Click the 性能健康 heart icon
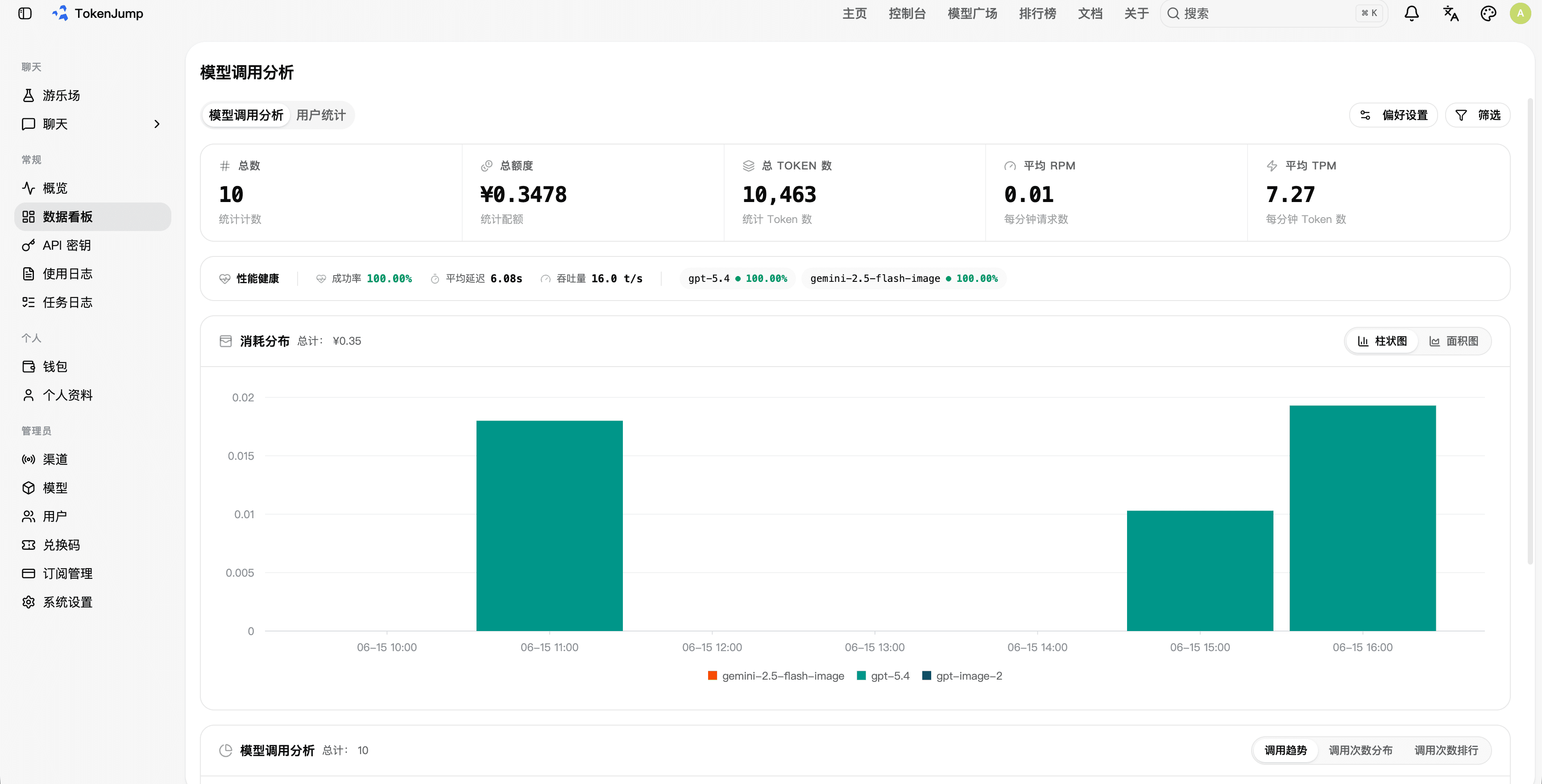The height and width of the screenshot is (784, 1542). pyautogui.click(x=224, y=279)
